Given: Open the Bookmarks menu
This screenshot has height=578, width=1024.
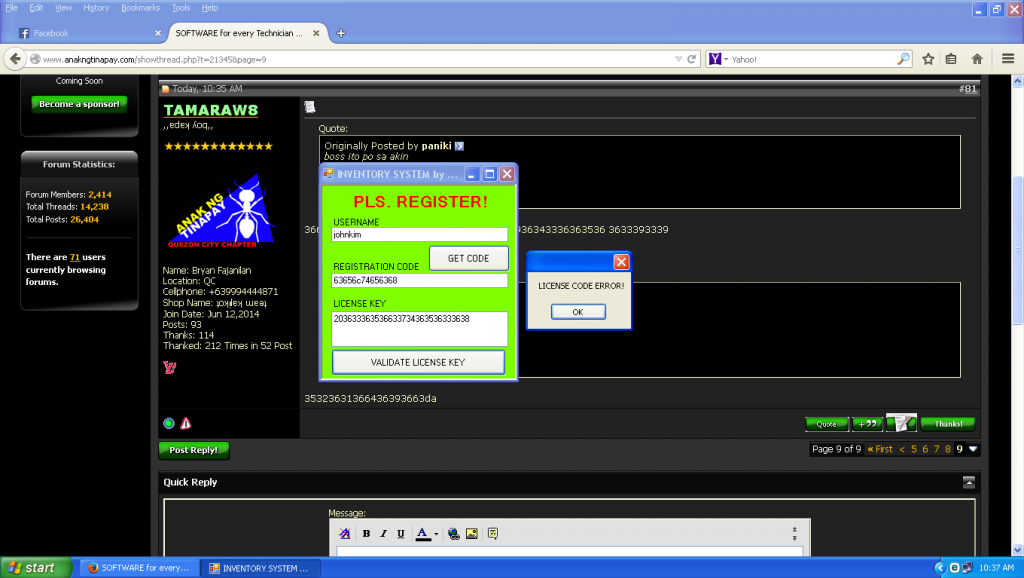Looking at the screenshot, I should (140, 8).
